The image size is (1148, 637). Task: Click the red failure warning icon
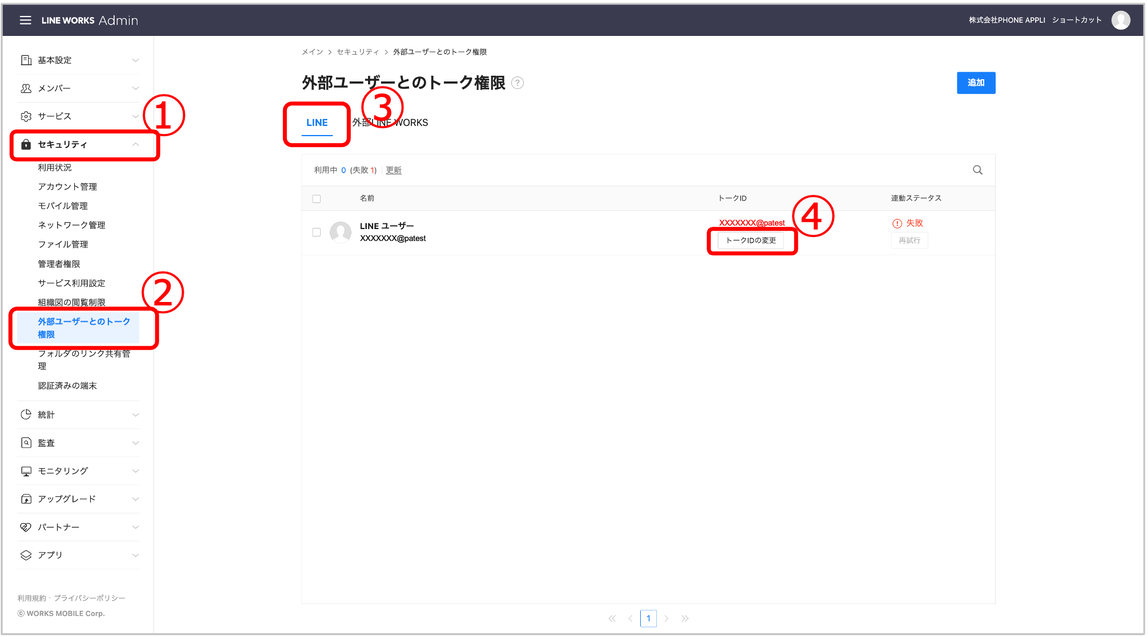point(897,223)
